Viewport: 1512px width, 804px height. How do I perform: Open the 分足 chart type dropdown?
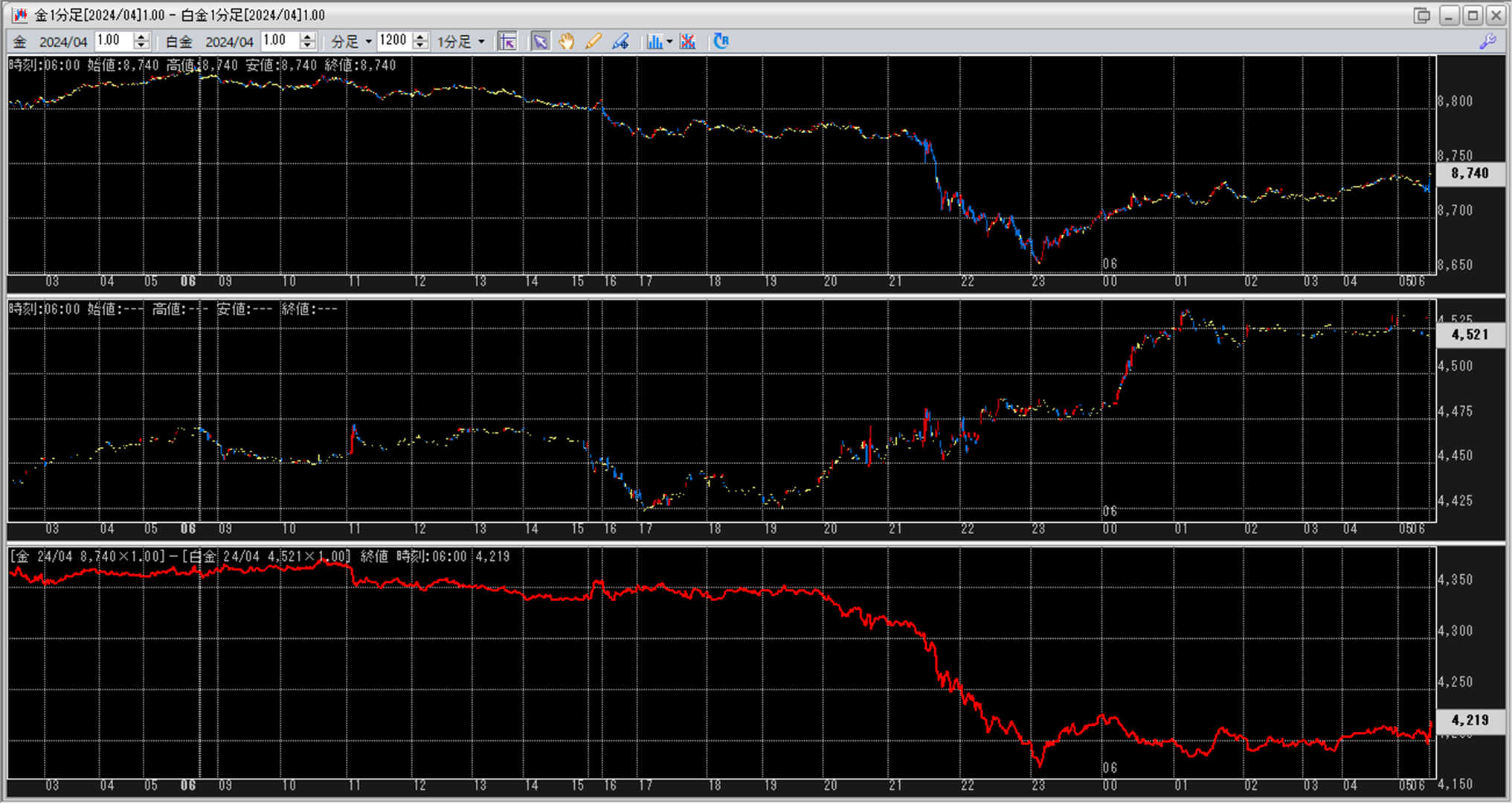click(x=352, y=42)
